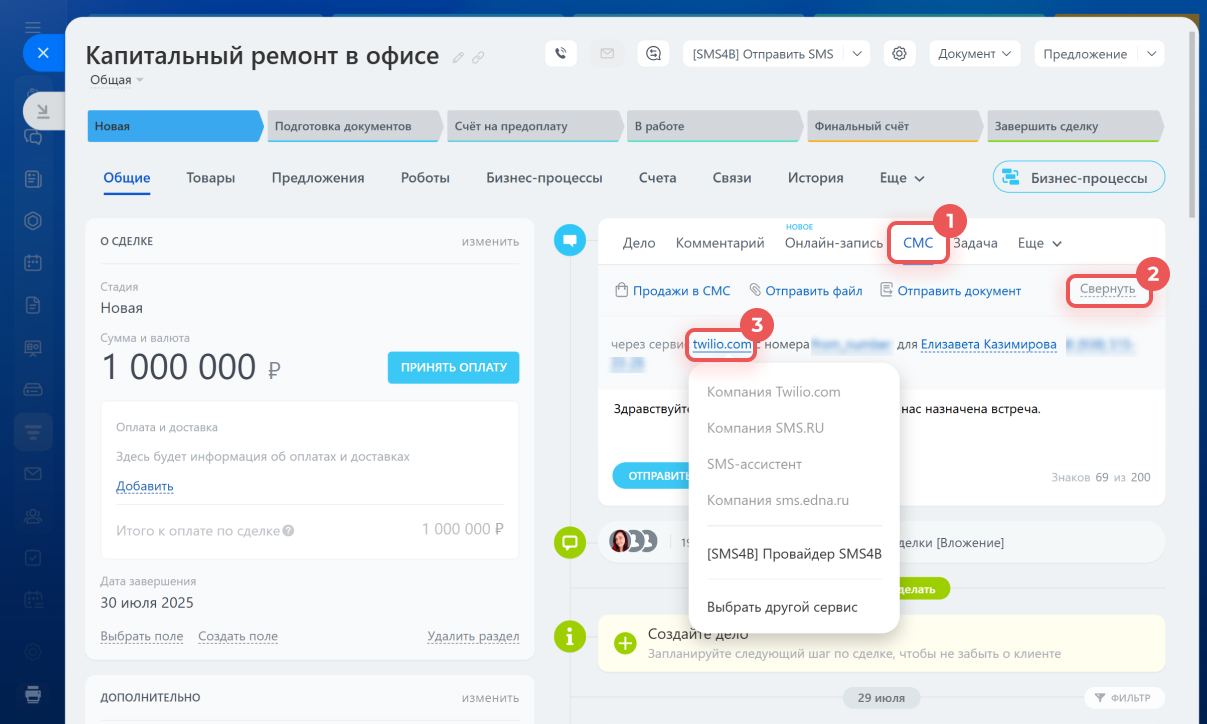Click Свернуть link to collapse SMS panel
The image size is (1207, 724).
pyautogui.click(x=1107, y=290)
